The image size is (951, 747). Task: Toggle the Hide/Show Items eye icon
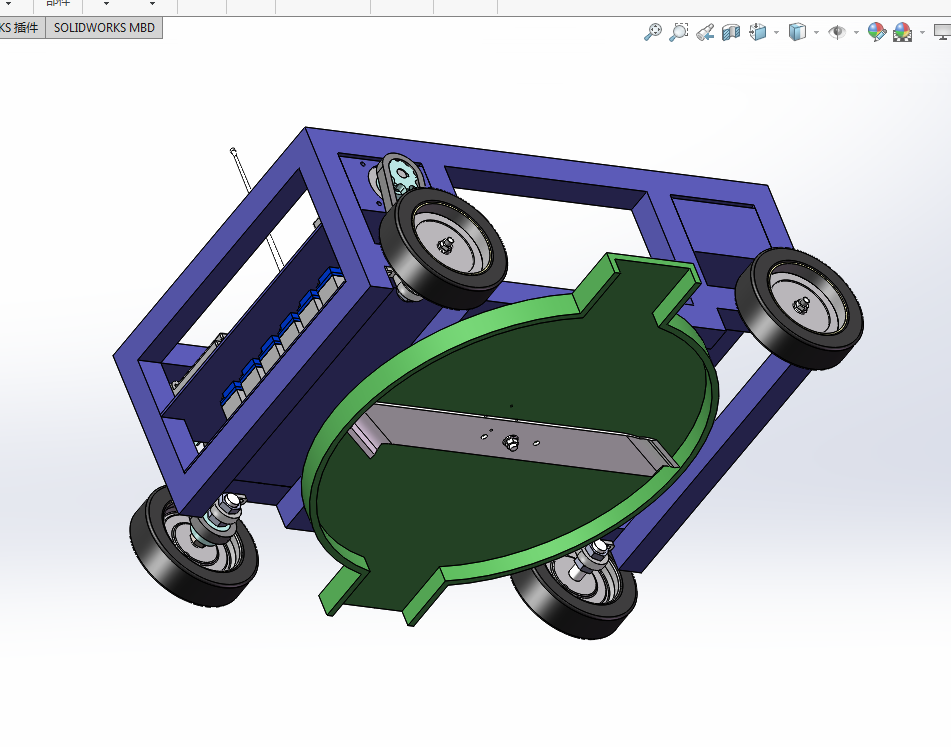[x=837, y=32]
